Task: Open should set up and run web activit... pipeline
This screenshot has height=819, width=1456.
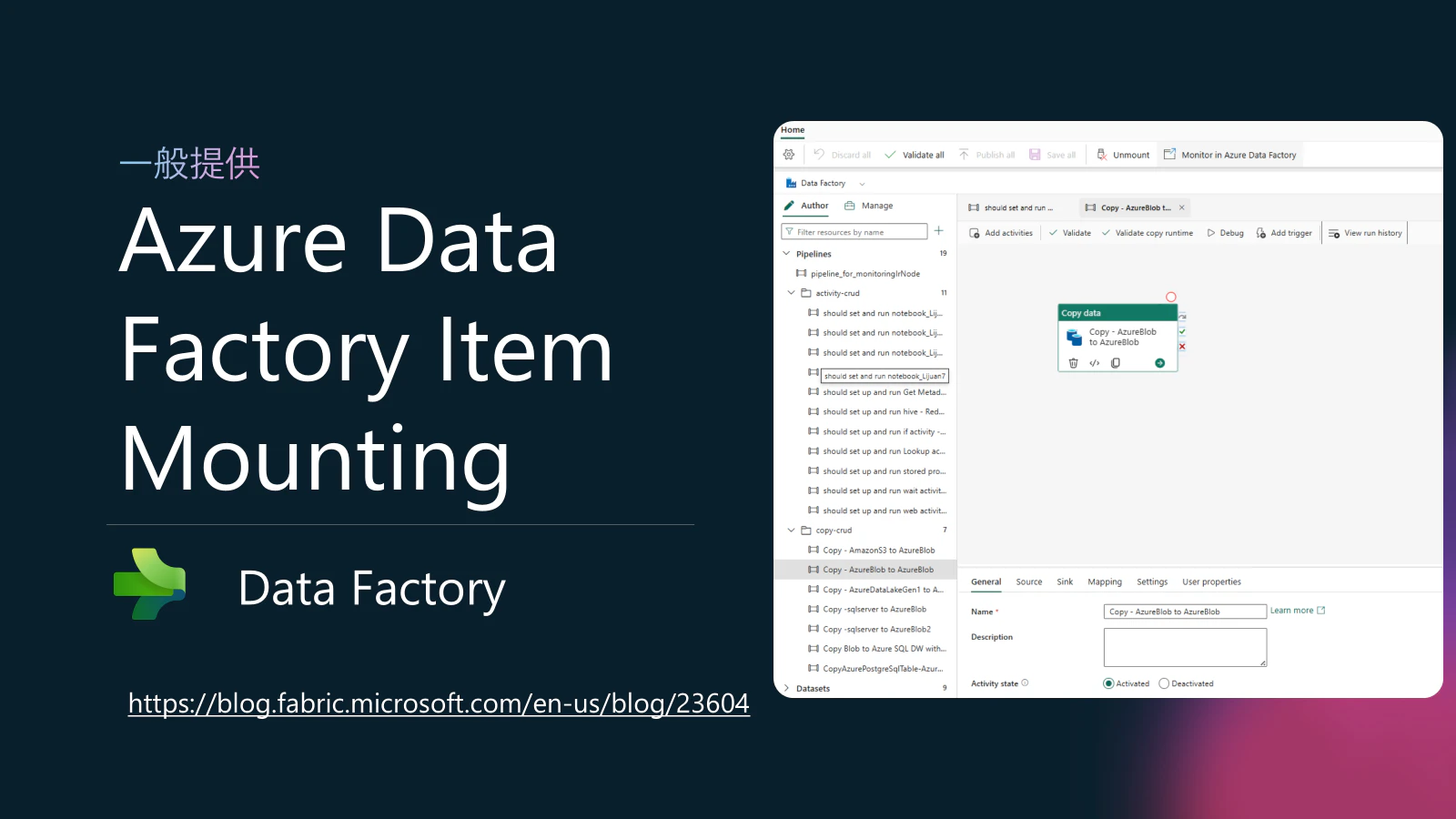Action: [877, 511]
